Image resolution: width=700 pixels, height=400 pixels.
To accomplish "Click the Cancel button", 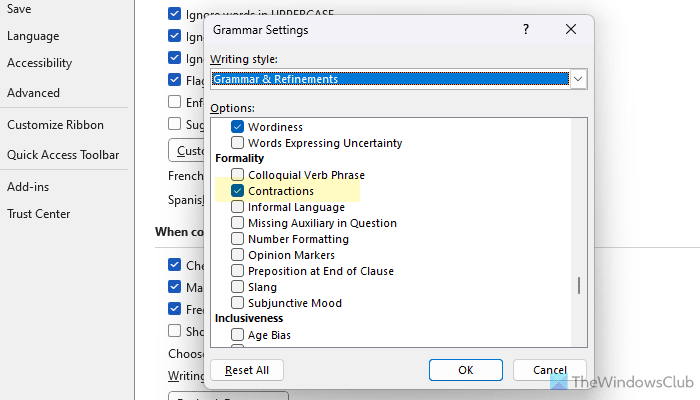I will 549,370.
